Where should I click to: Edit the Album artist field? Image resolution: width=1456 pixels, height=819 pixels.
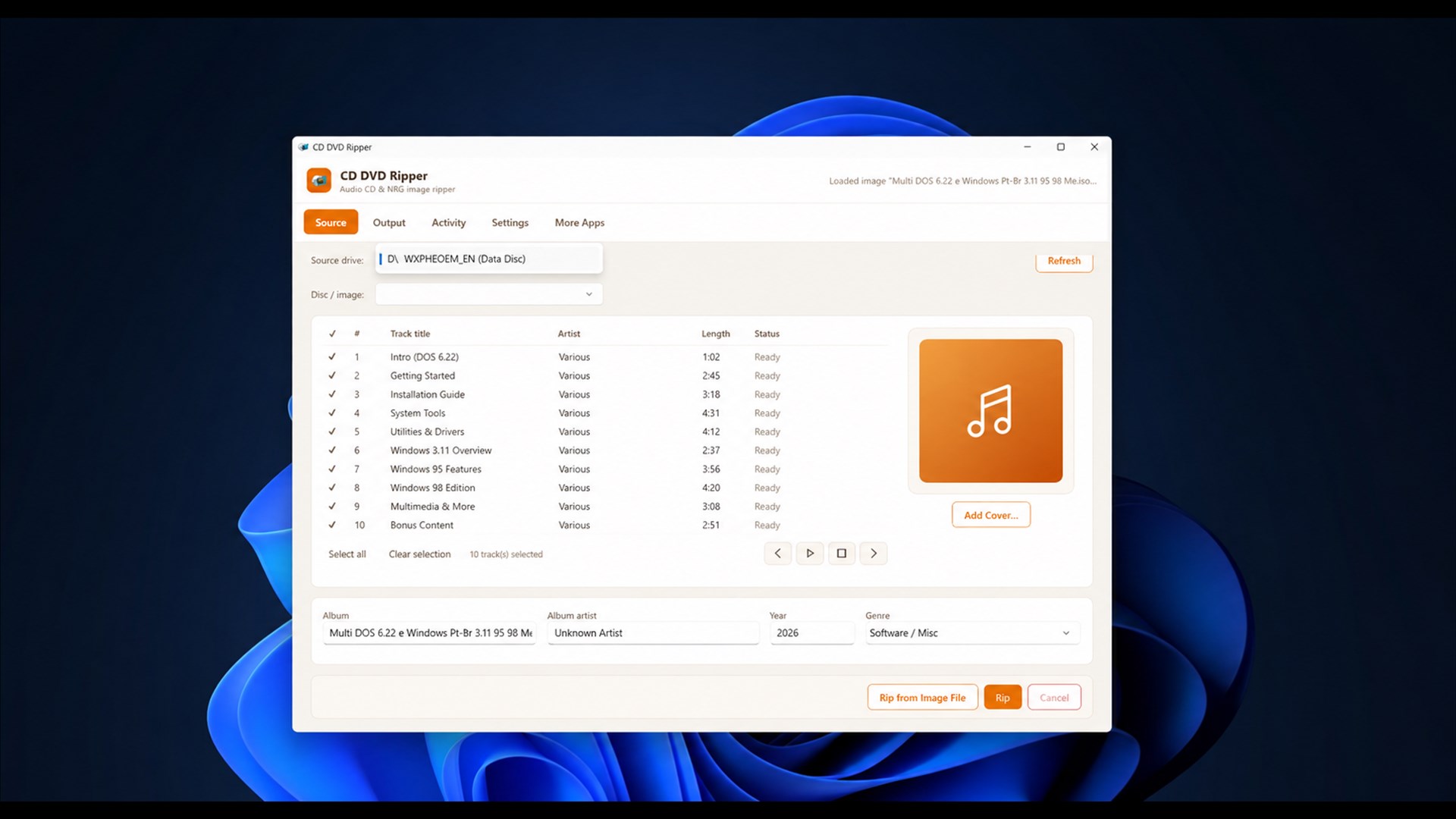[653, 633]
